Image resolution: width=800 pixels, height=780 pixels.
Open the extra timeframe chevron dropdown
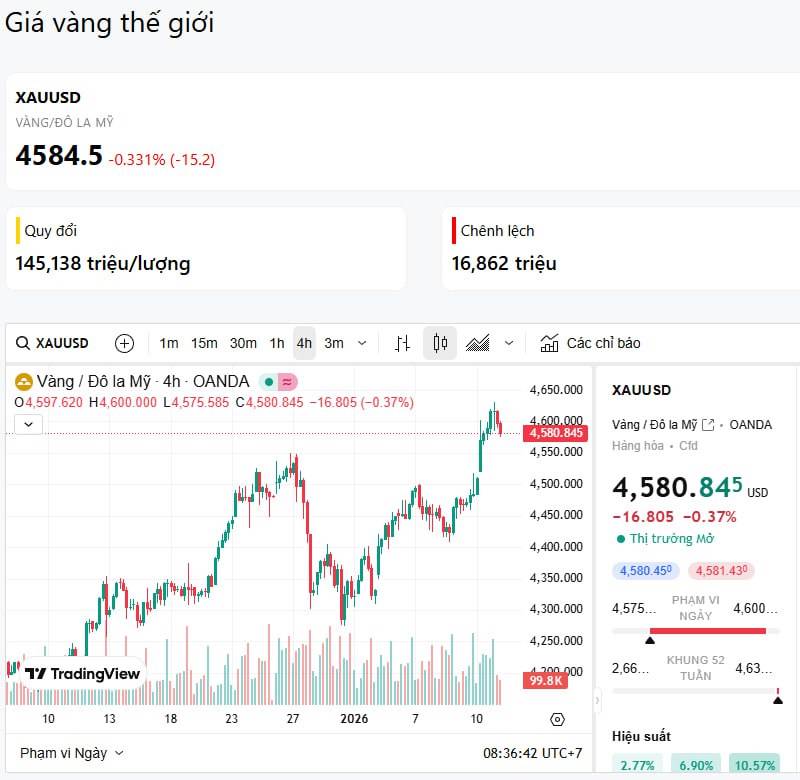click(x=362, y=343)
